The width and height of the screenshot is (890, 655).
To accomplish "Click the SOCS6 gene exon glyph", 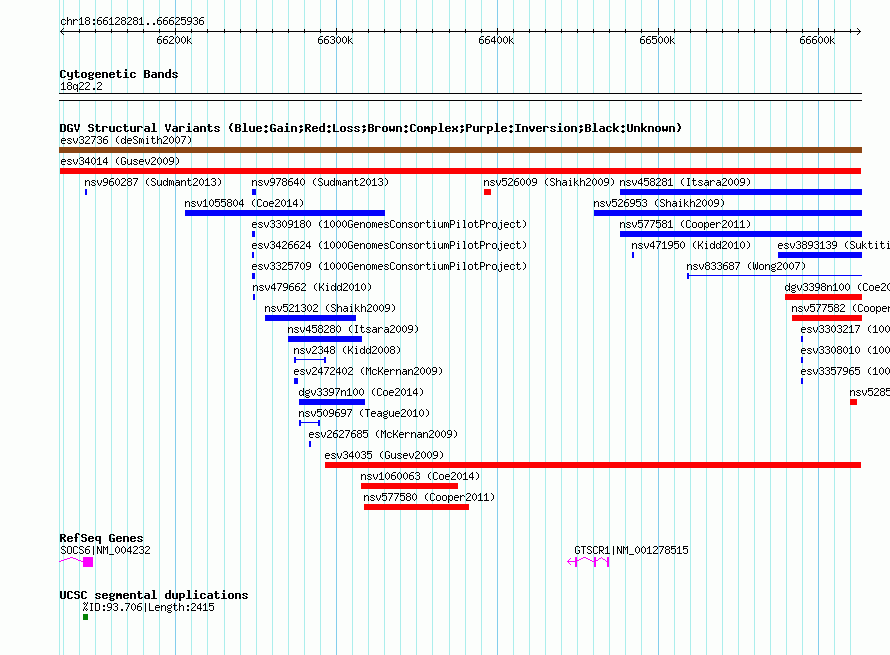I will pyautogui.click(x=88, y=562).
